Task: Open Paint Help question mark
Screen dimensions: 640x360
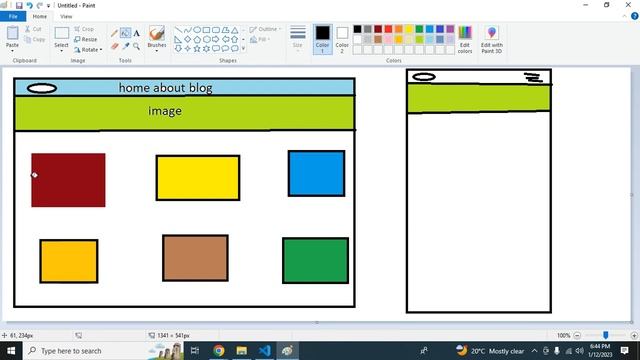Action: [635, 16]
